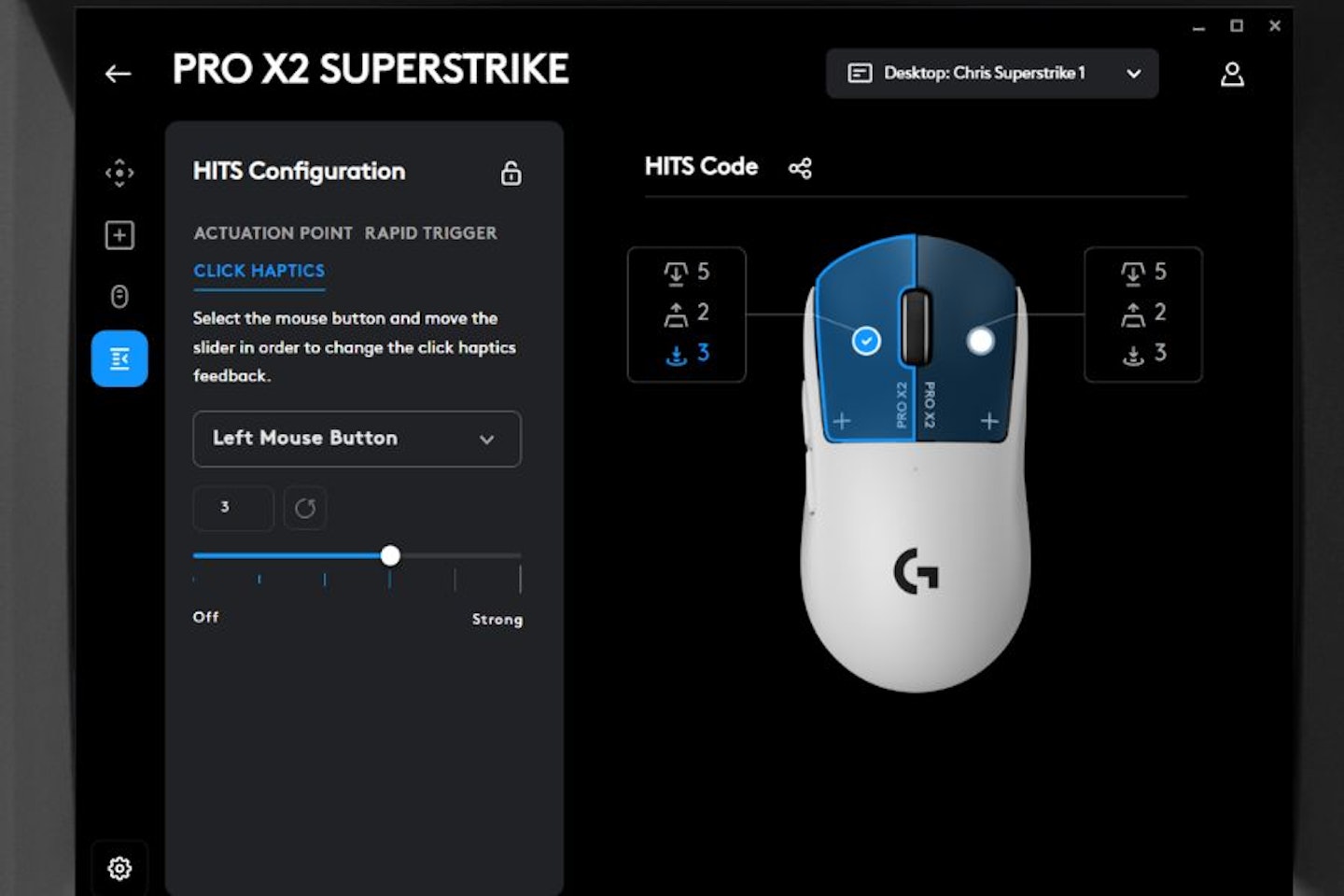Viewport: 1344px width, 896px height.
Task: Expand the Desktop: Chris Superstrike 1 profile dropdown
Action: pos(992,74)
